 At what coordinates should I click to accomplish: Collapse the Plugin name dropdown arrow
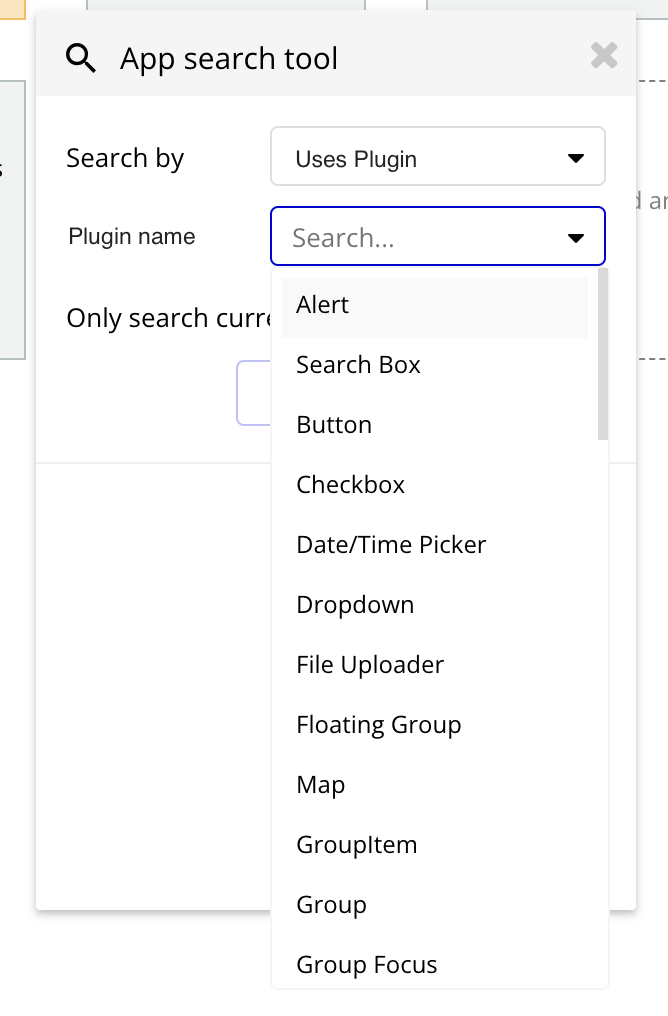pos(575,238)
